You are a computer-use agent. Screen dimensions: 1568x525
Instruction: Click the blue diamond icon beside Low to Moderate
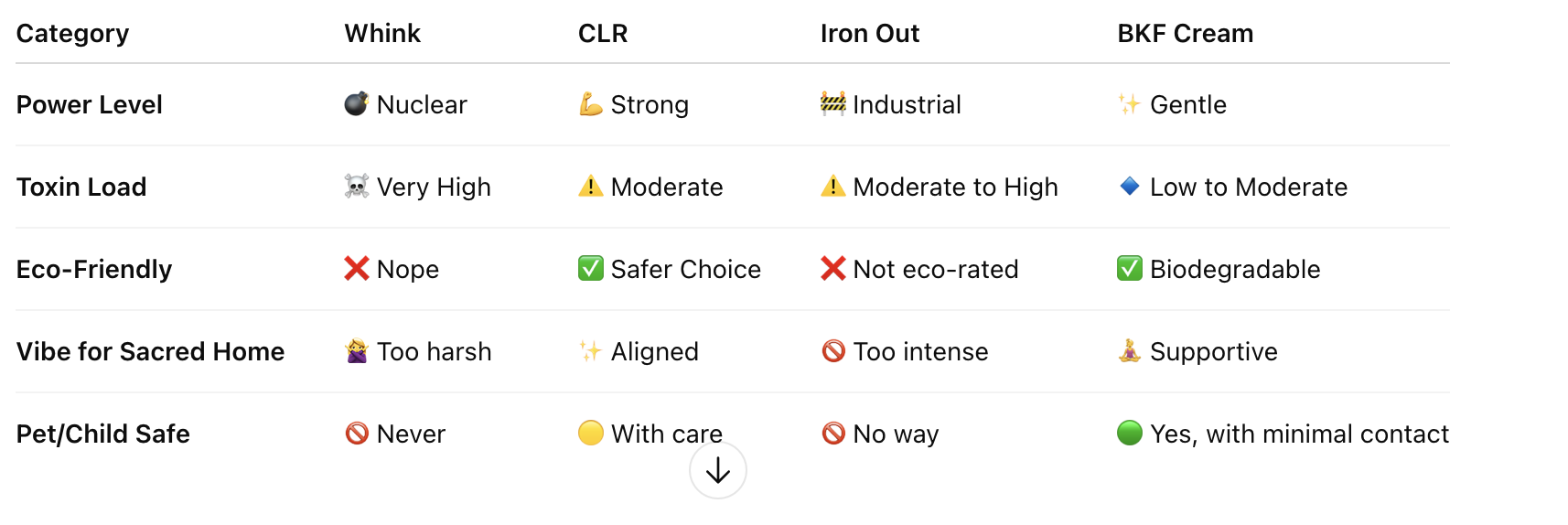pos(1130,187)
